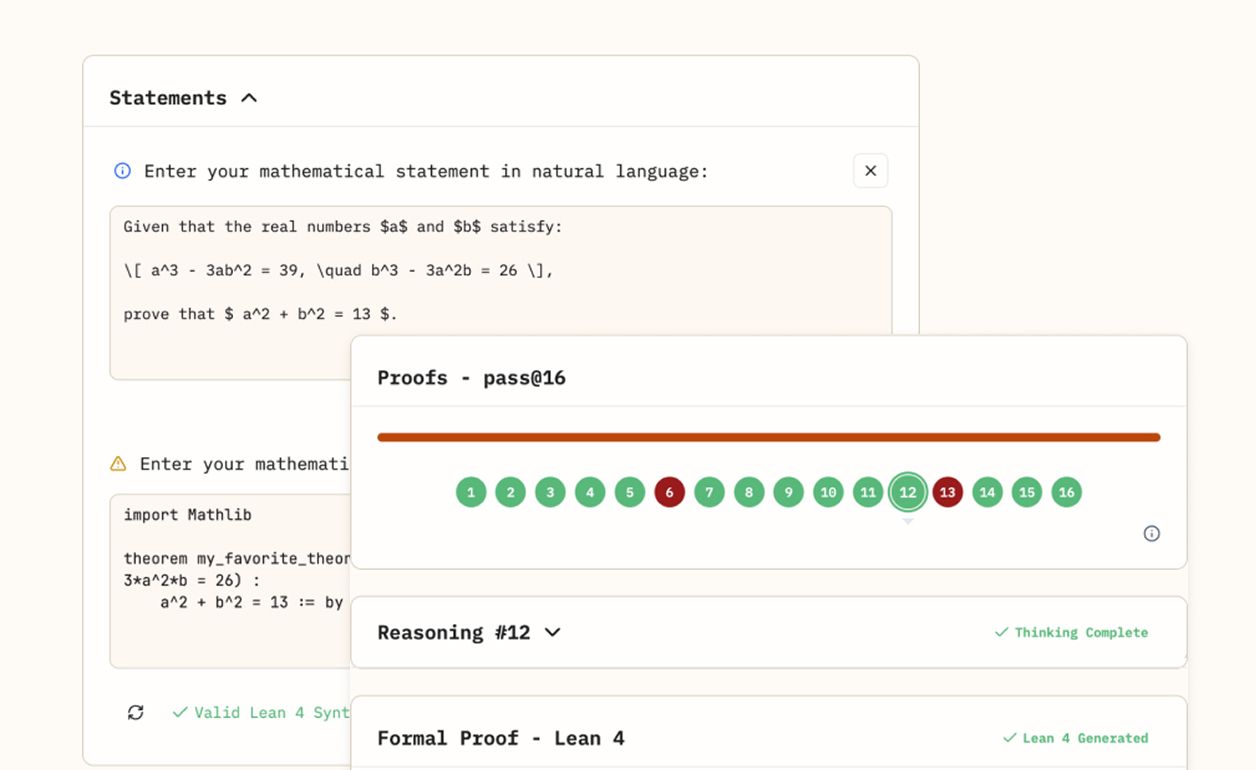
Task: Click the yellow warning triangle icon
Action: click(x=118, y=464)
